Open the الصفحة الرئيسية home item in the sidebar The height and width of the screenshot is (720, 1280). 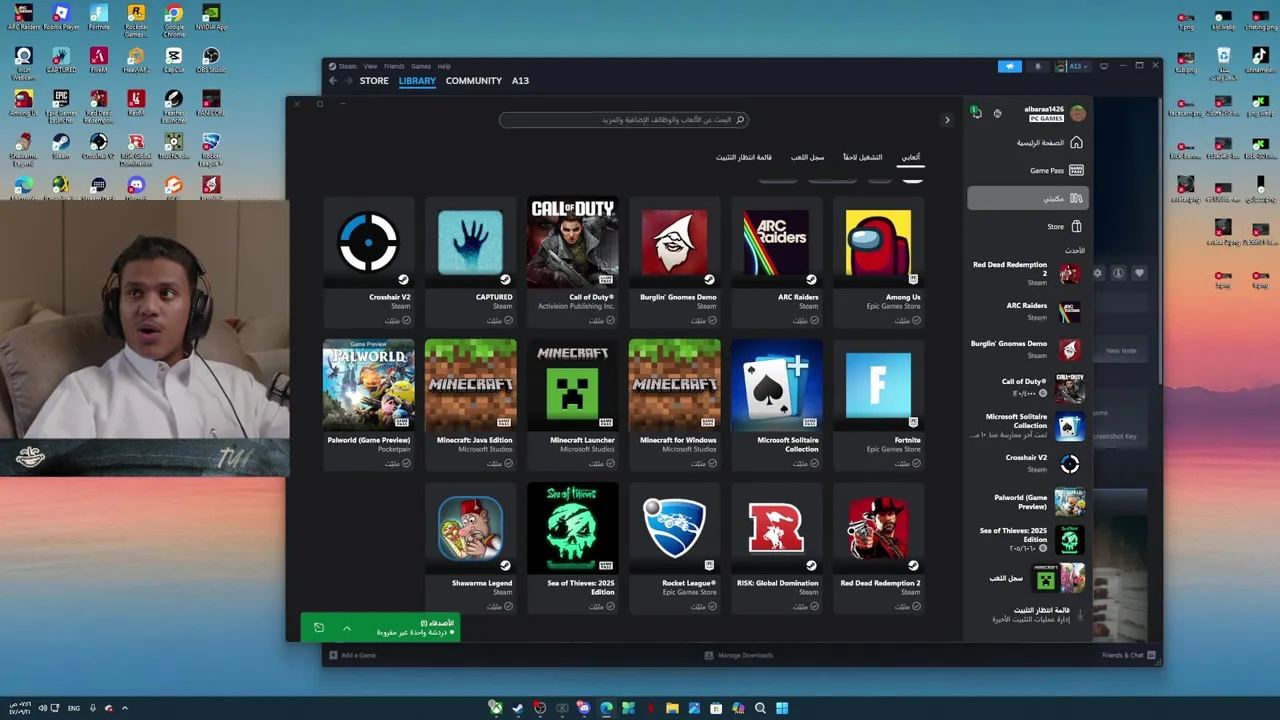pyautogui.click(x=1026, y=142)
